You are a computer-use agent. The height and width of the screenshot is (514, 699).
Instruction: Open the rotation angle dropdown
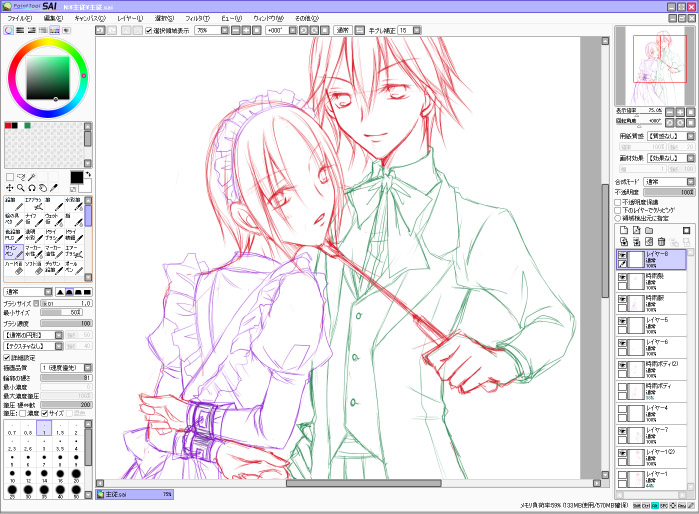click(292, 30)
